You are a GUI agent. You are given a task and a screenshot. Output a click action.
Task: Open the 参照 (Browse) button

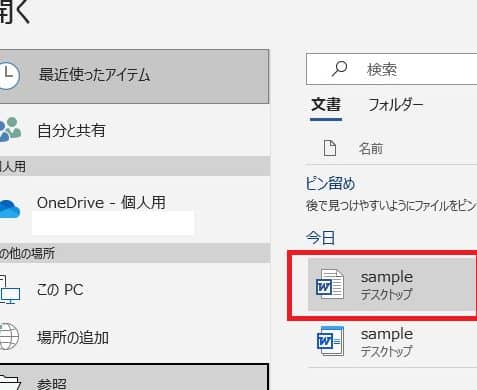coord(134,377)
